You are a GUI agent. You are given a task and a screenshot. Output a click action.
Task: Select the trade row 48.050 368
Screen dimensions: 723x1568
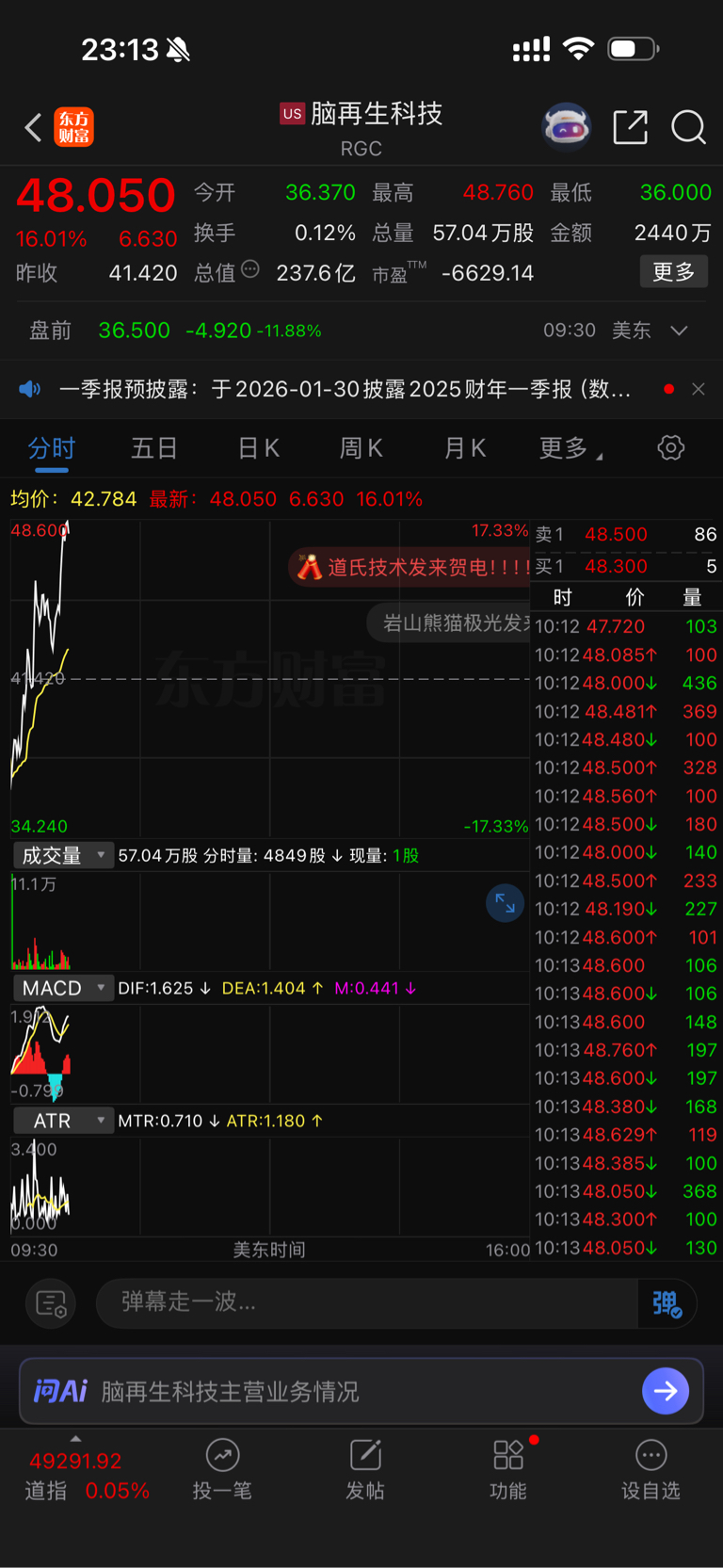pos(626,1191)
